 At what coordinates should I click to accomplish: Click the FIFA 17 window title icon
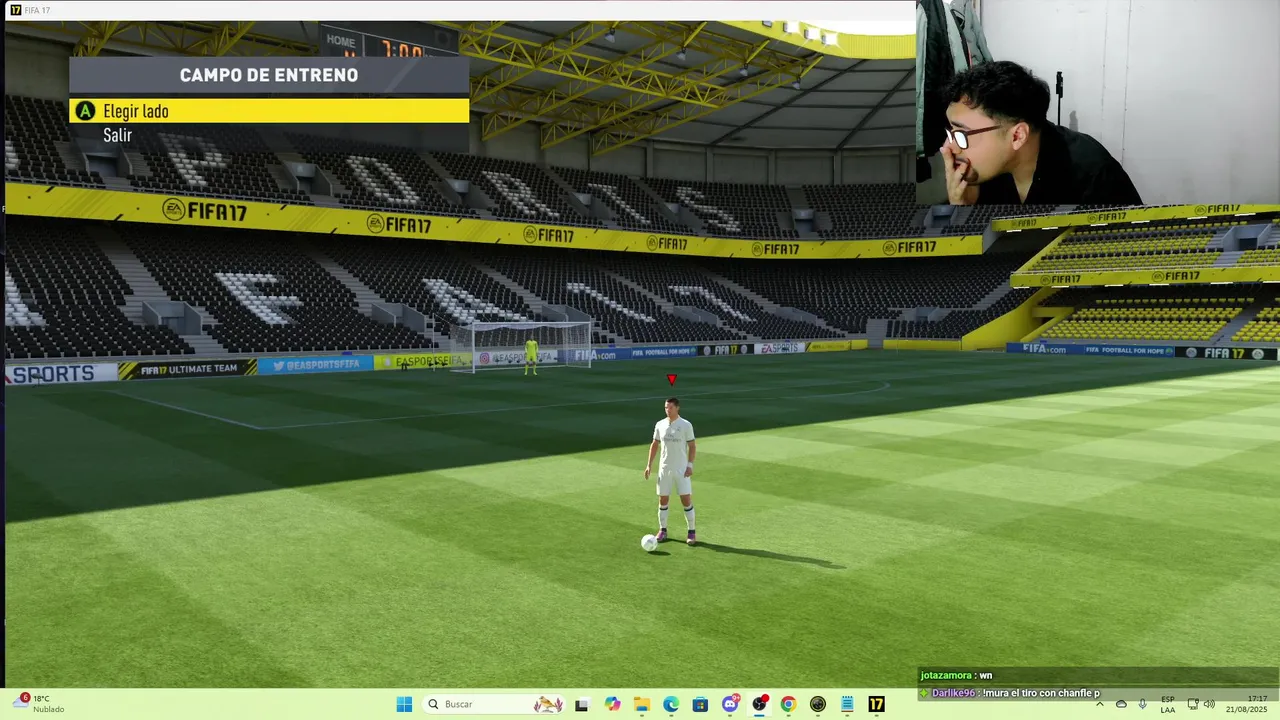pos(15,10)
